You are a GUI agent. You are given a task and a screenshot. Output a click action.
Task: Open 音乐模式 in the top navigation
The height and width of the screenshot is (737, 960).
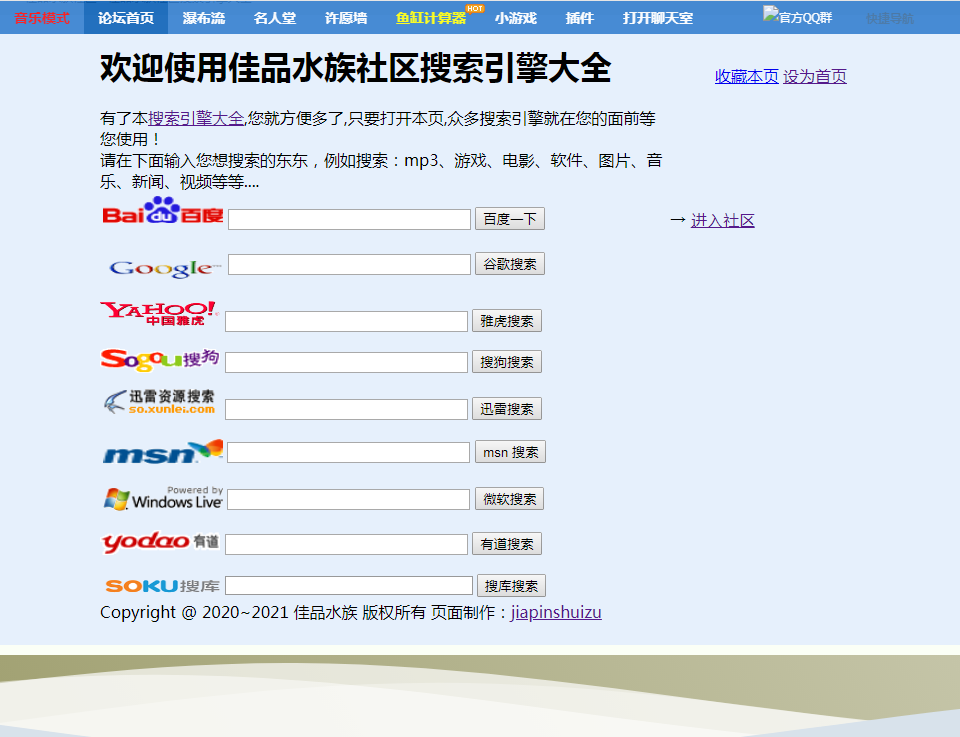pos(42,18)
